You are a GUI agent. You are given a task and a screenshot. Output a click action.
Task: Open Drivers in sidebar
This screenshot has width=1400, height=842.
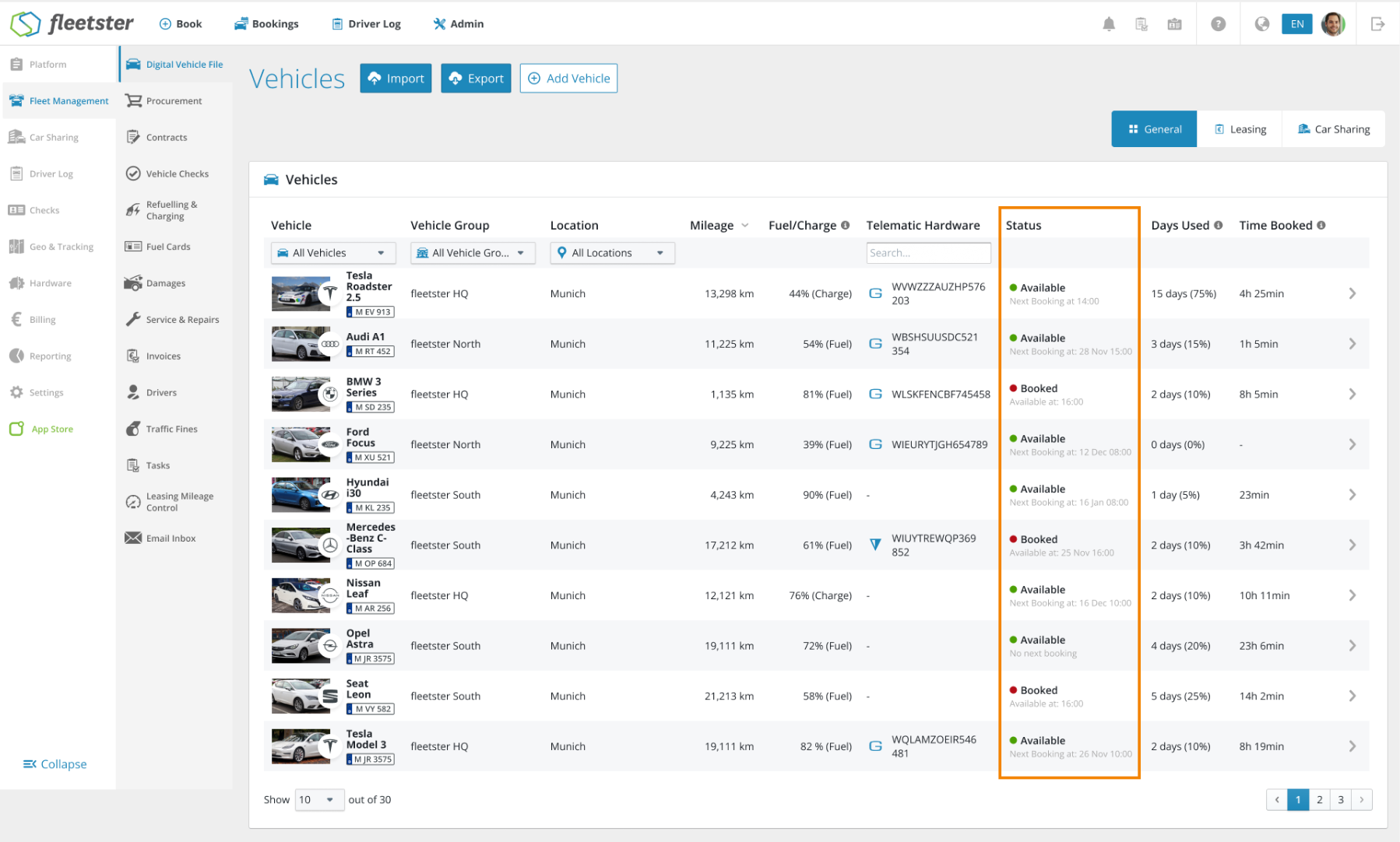coord(152,393)
